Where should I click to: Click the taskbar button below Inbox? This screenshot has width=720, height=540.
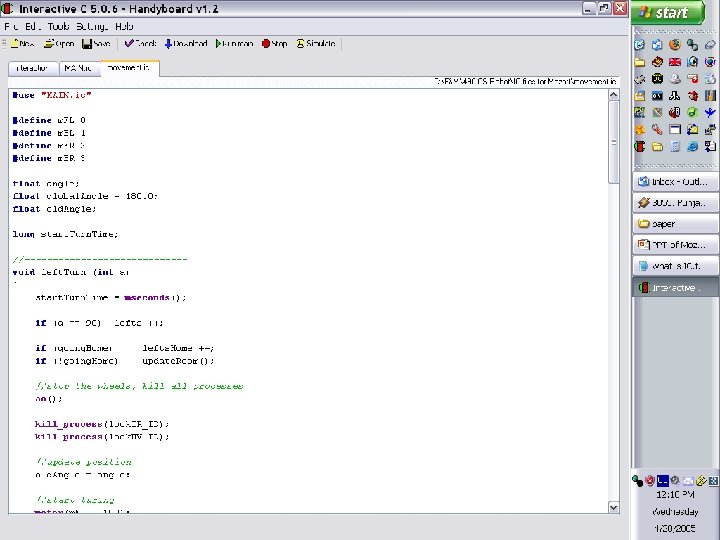[x=675, y=202]
